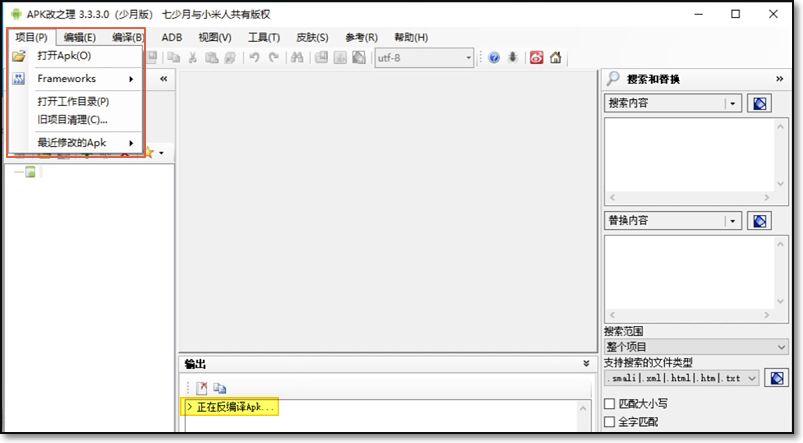
Task: Choose 打开工作目录(P) menu entry
Action: click(x=75, y=101)
